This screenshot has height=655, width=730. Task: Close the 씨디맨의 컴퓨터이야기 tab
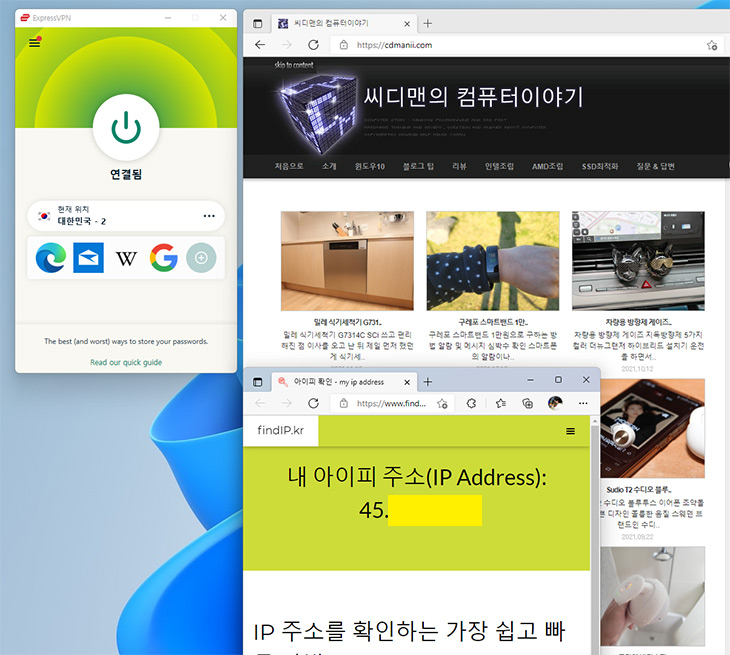tap(407, 23)
